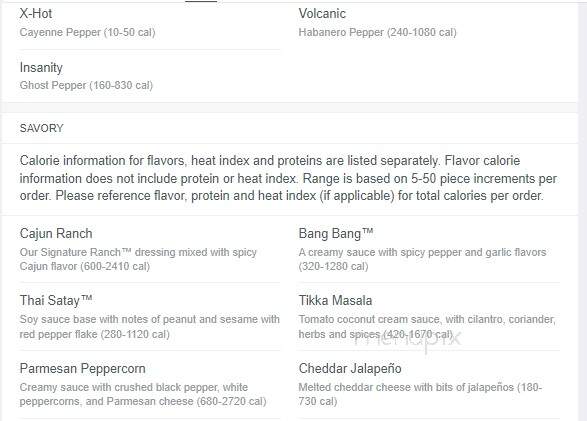587x421 pixels.
Task: Click the melted cheddar cheese description
Action: click(x=420, y=394)
